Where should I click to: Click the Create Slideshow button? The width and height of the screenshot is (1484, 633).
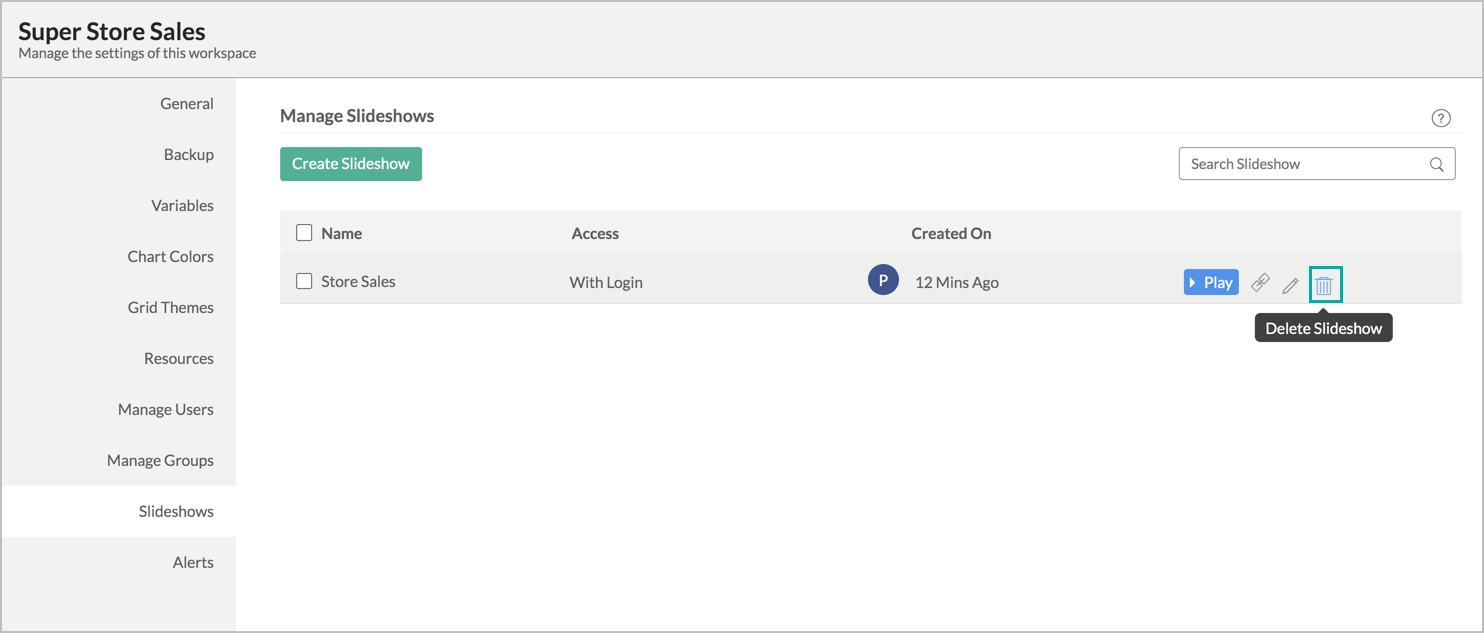coord(351,164)
